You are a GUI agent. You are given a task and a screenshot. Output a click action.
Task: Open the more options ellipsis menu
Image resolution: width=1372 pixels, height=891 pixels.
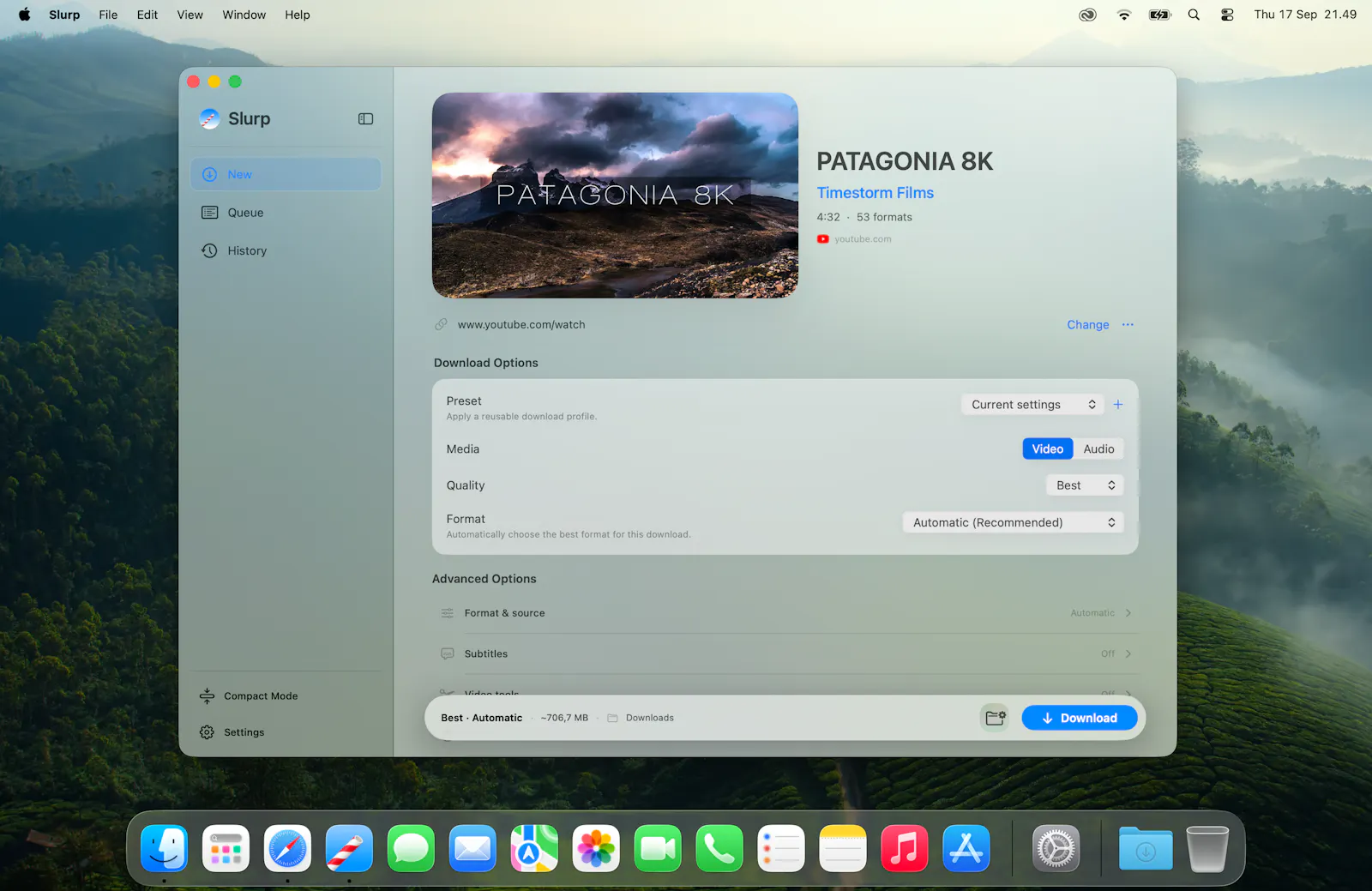point(1128,325)
